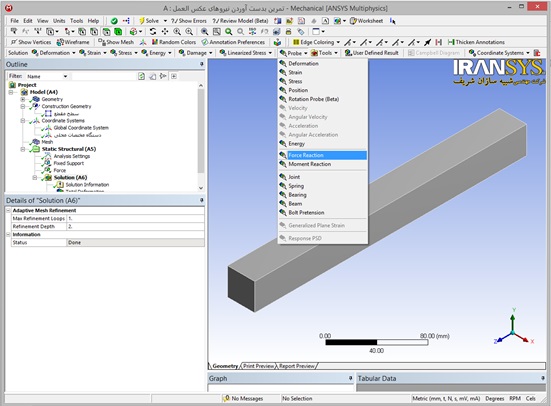551x406 pixels.
Task: Toggle Random Colors
Action: 174,42
